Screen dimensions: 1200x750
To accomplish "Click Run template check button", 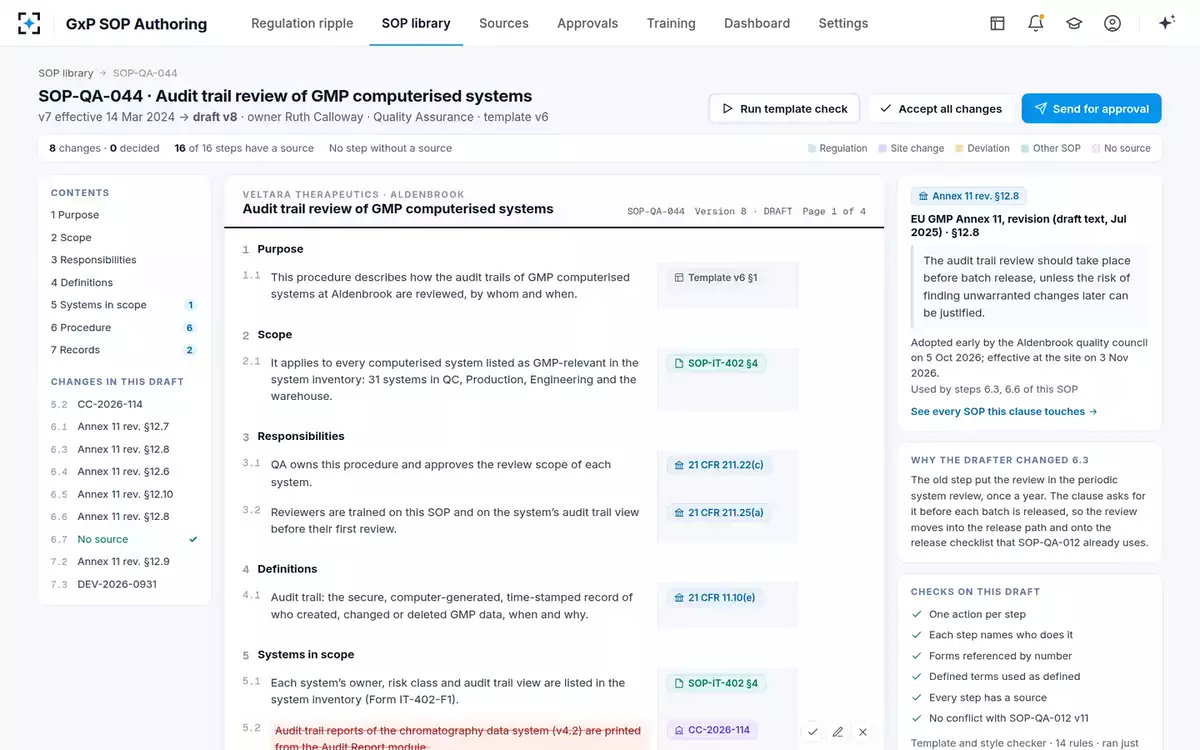I will coord(784,109).
